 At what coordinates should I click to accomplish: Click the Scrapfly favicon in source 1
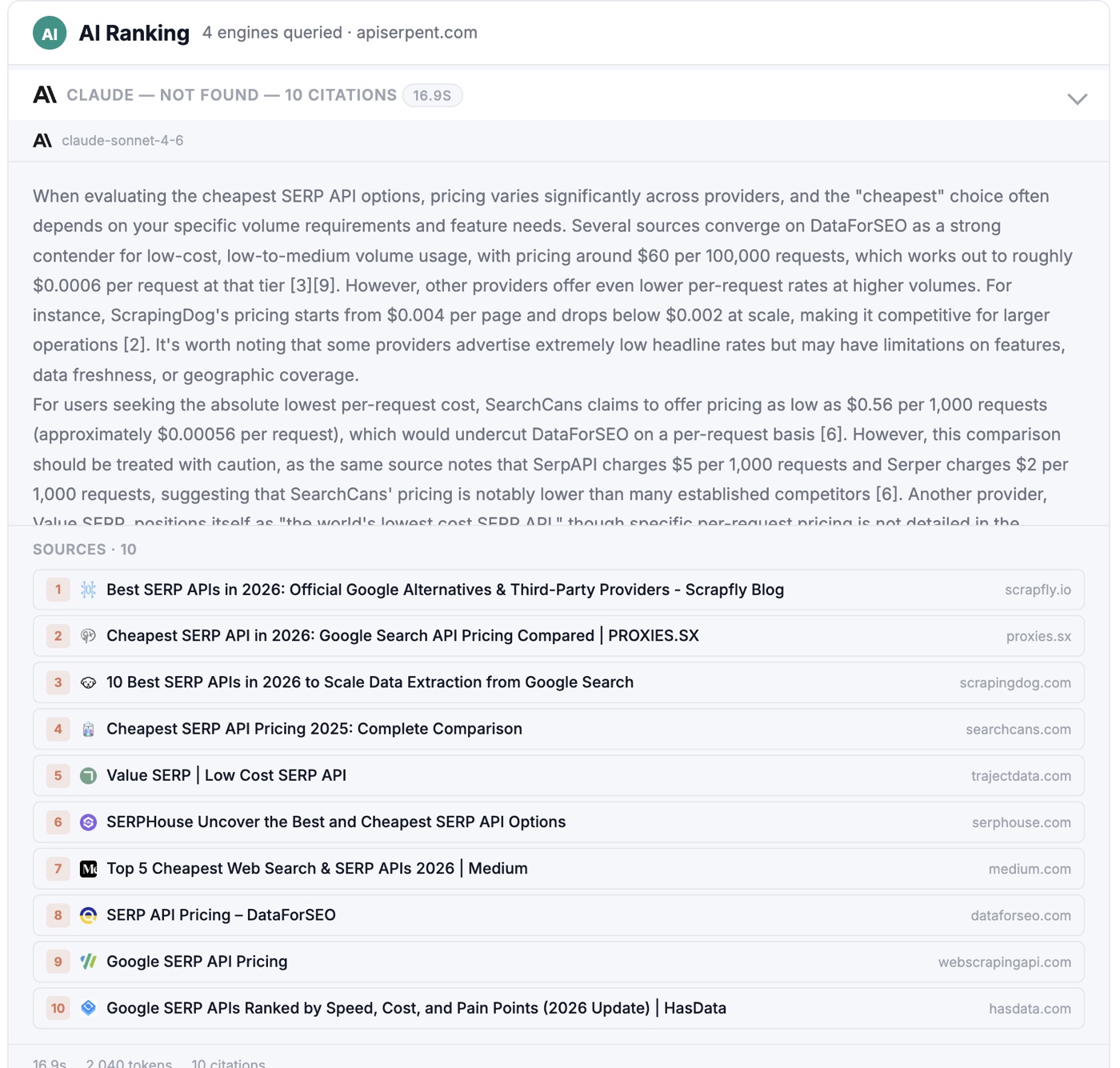click(x=88, y=590)
